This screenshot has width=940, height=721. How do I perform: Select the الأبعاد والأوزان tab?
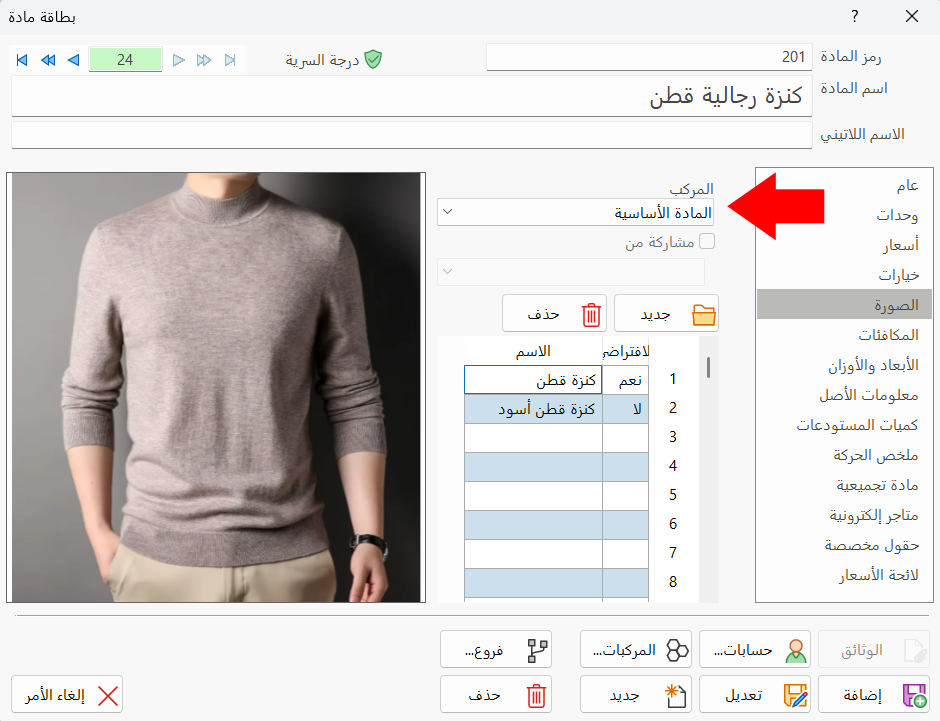[x=844, y=364]
